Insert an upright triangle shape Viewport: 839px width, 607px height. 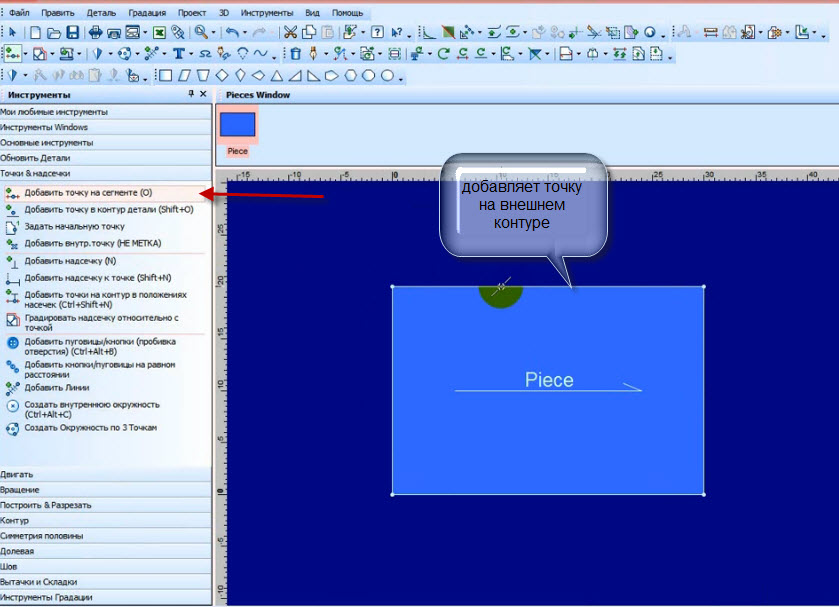[277, 75]
